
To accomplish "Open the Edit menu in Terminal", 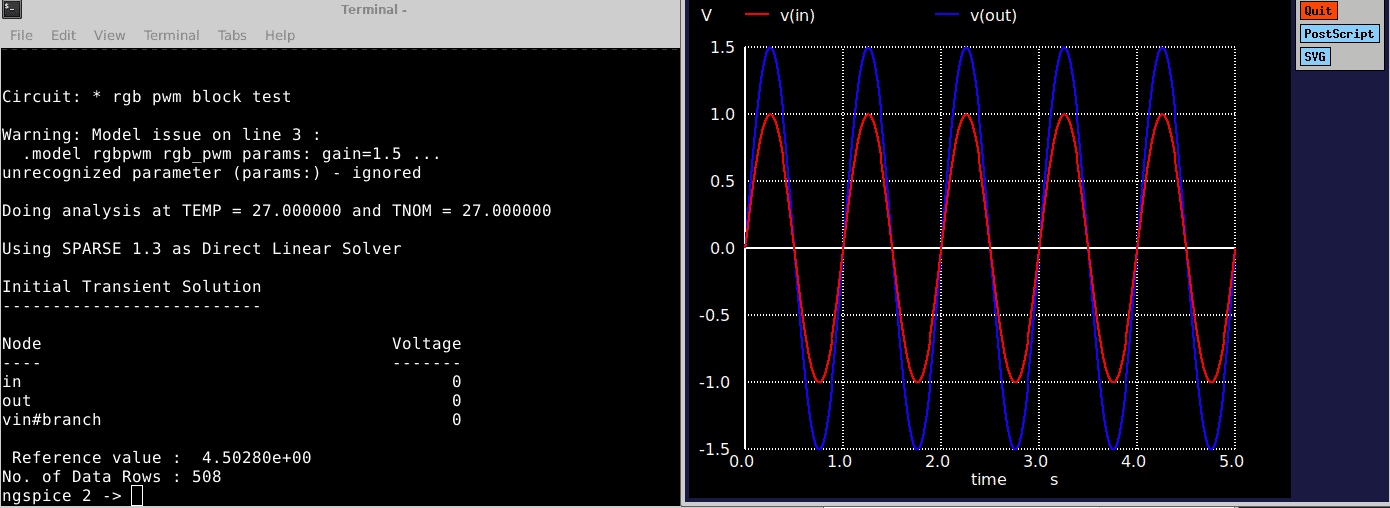I will (x=63, y=35).
